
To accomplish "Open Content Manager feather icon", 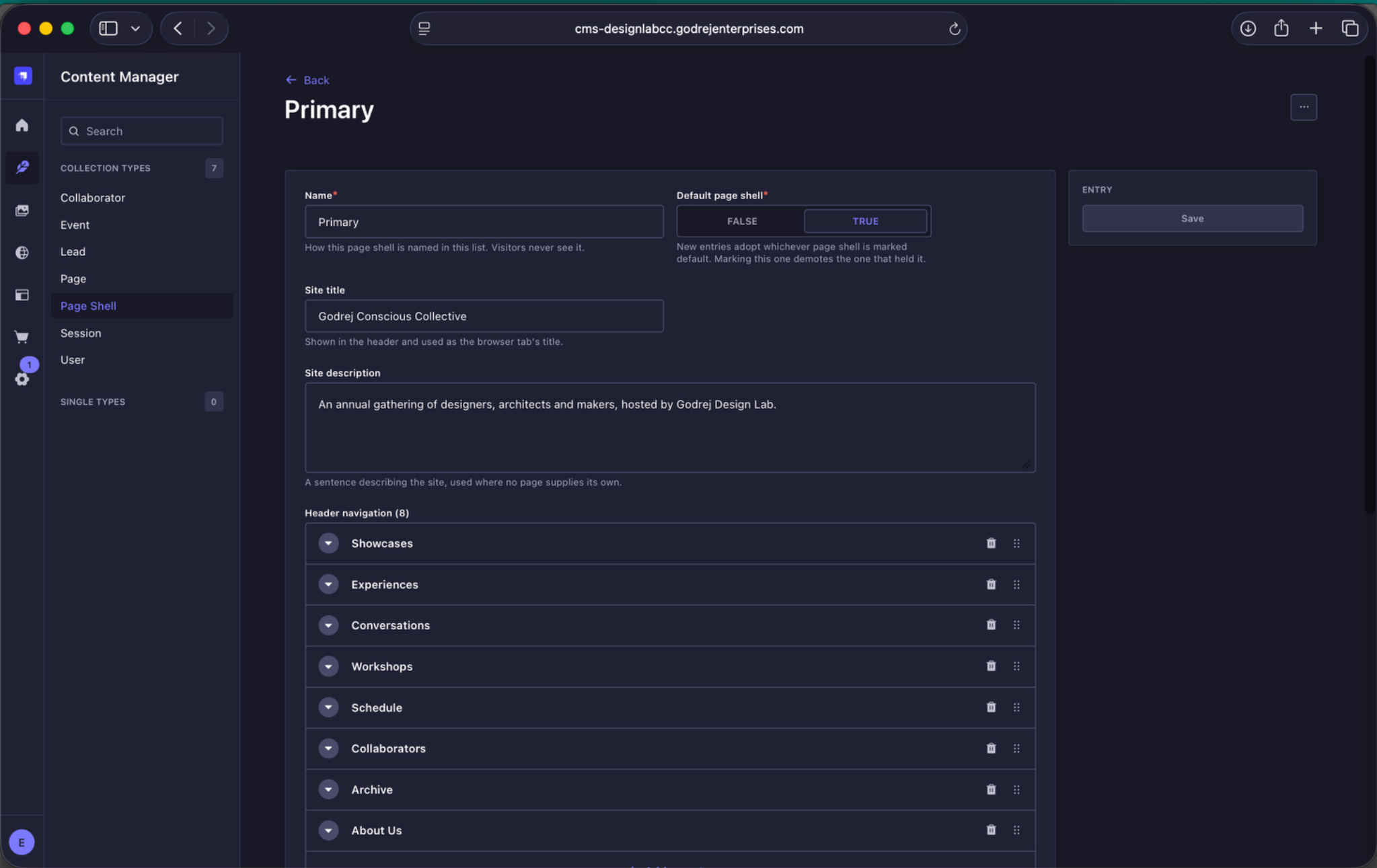I will pos(22,167).
